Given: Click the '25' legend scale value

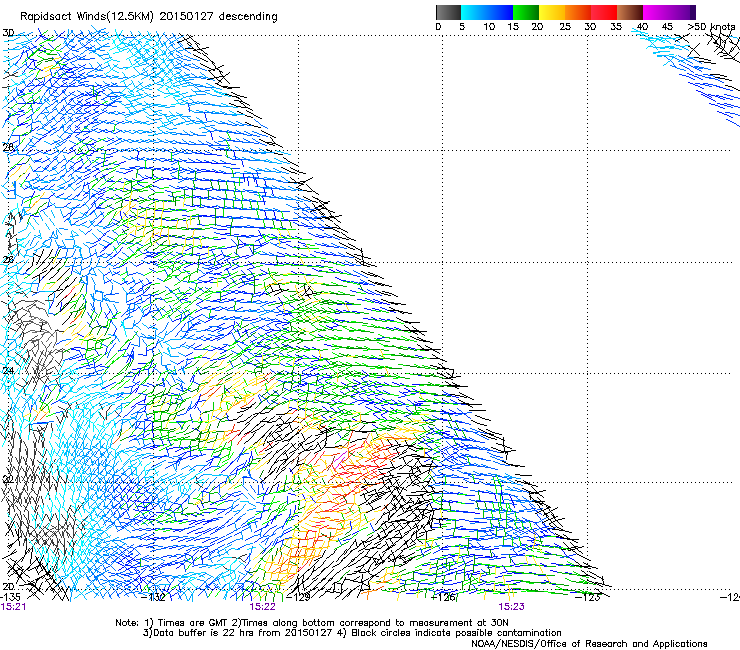Looking at the screenshot, I should [565, 27].
